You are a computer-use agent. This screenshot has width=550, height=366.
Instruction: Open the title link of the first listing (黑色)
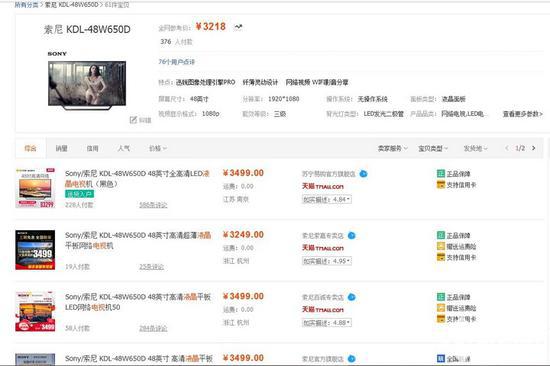[x=137, y=178]
